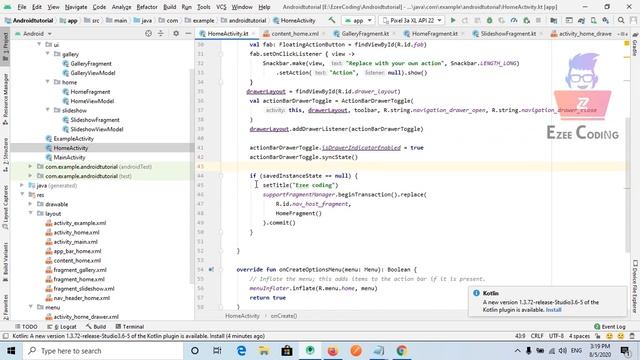Expand the drawable folder
Screen dimensions: 640x360
pyautogui.click(x=30, y=204)
